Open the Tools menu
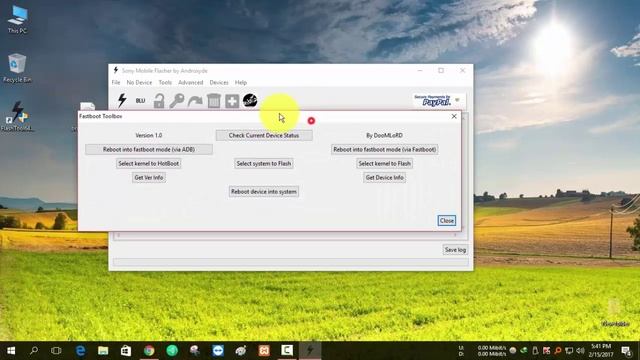The height and width of the screenshot is (360, 640). click(x=165, y=82)
